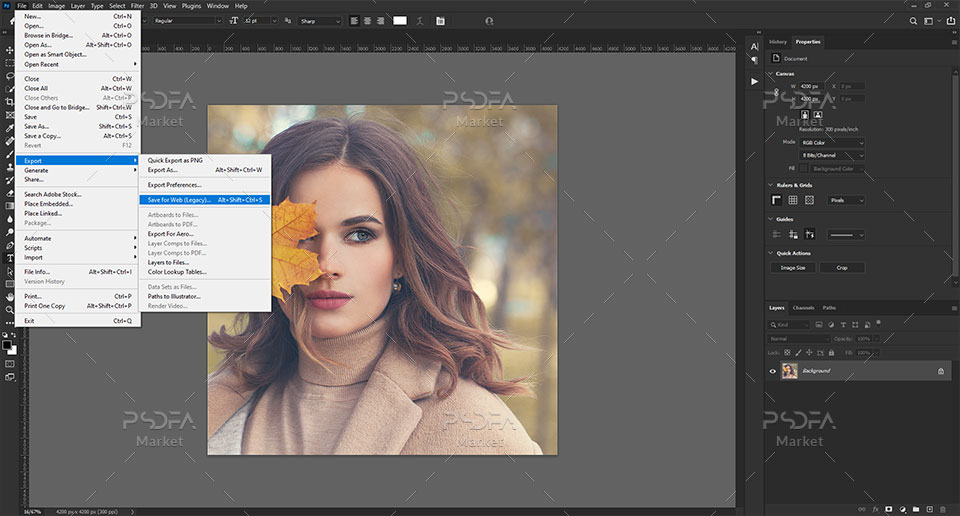Open the 8 Bits/Channel depth dropdown
This screenshot has height=516, width=960.
tap(833, 155)
